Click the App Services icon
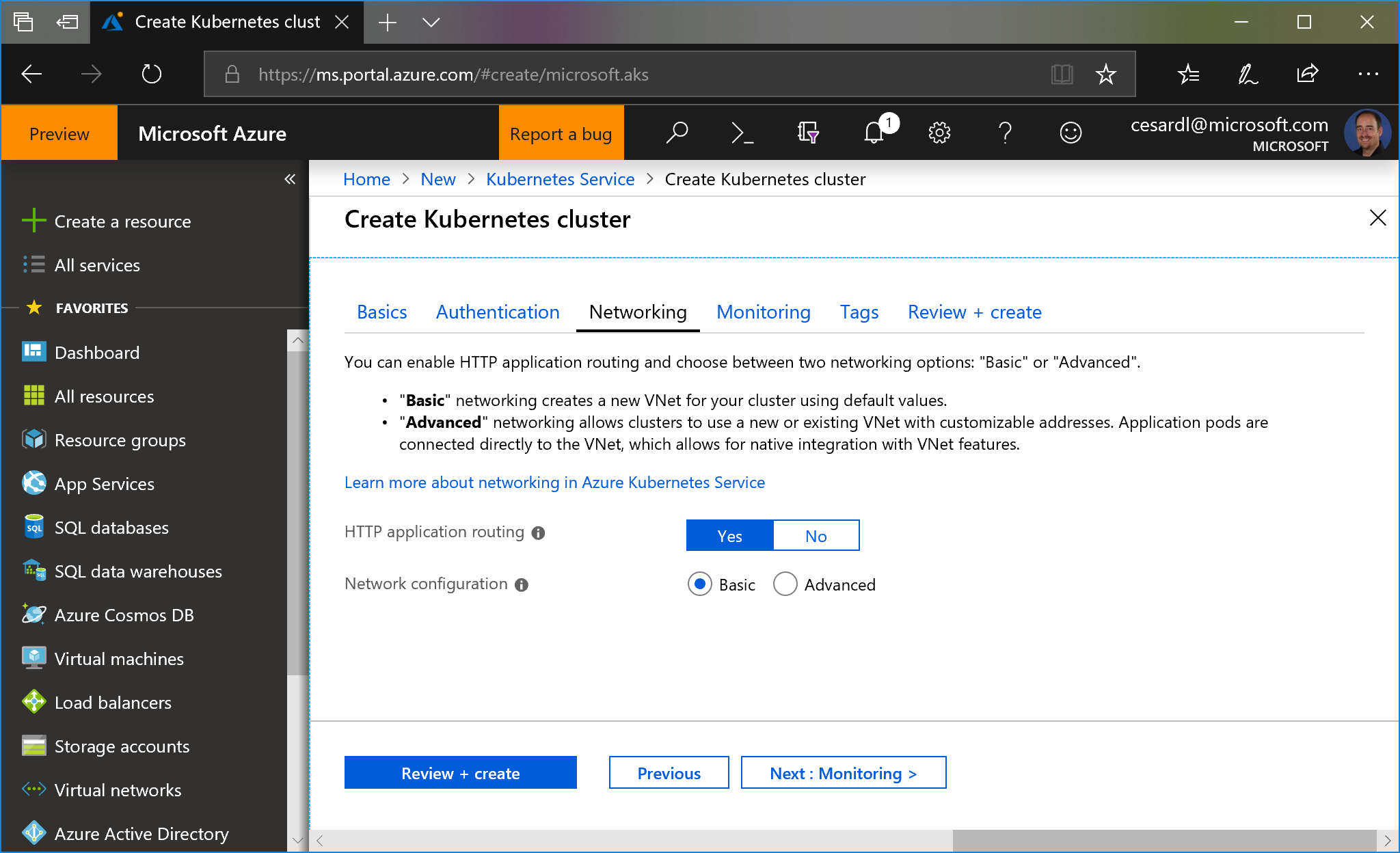 34,483
